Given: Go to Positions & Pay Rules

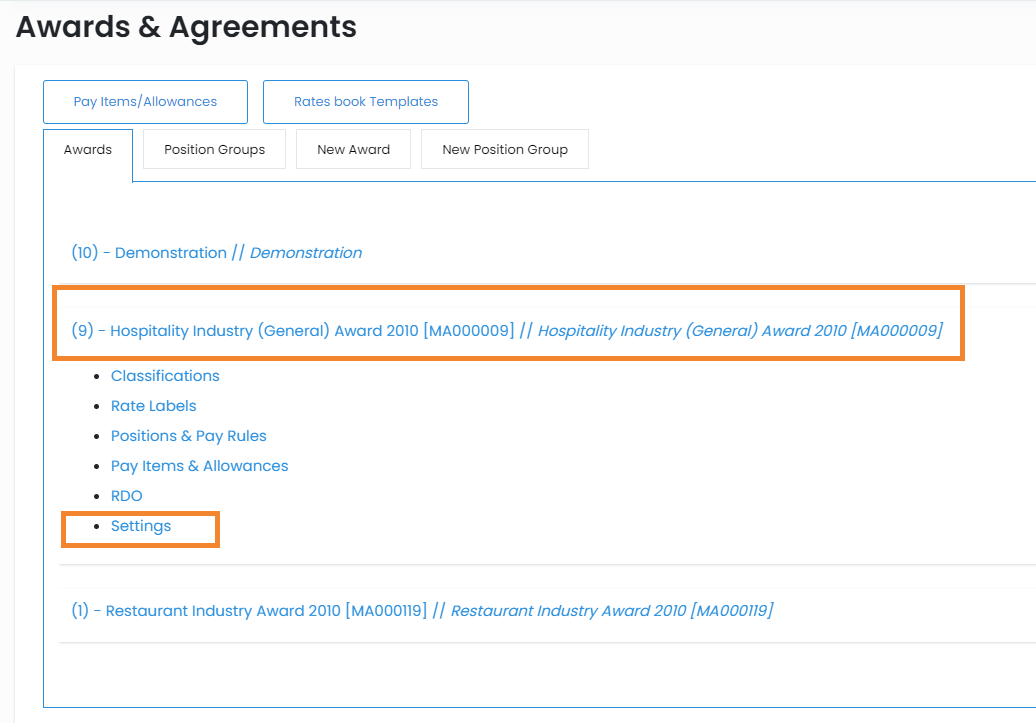Looking at the screenshot, I should [188, 436].
